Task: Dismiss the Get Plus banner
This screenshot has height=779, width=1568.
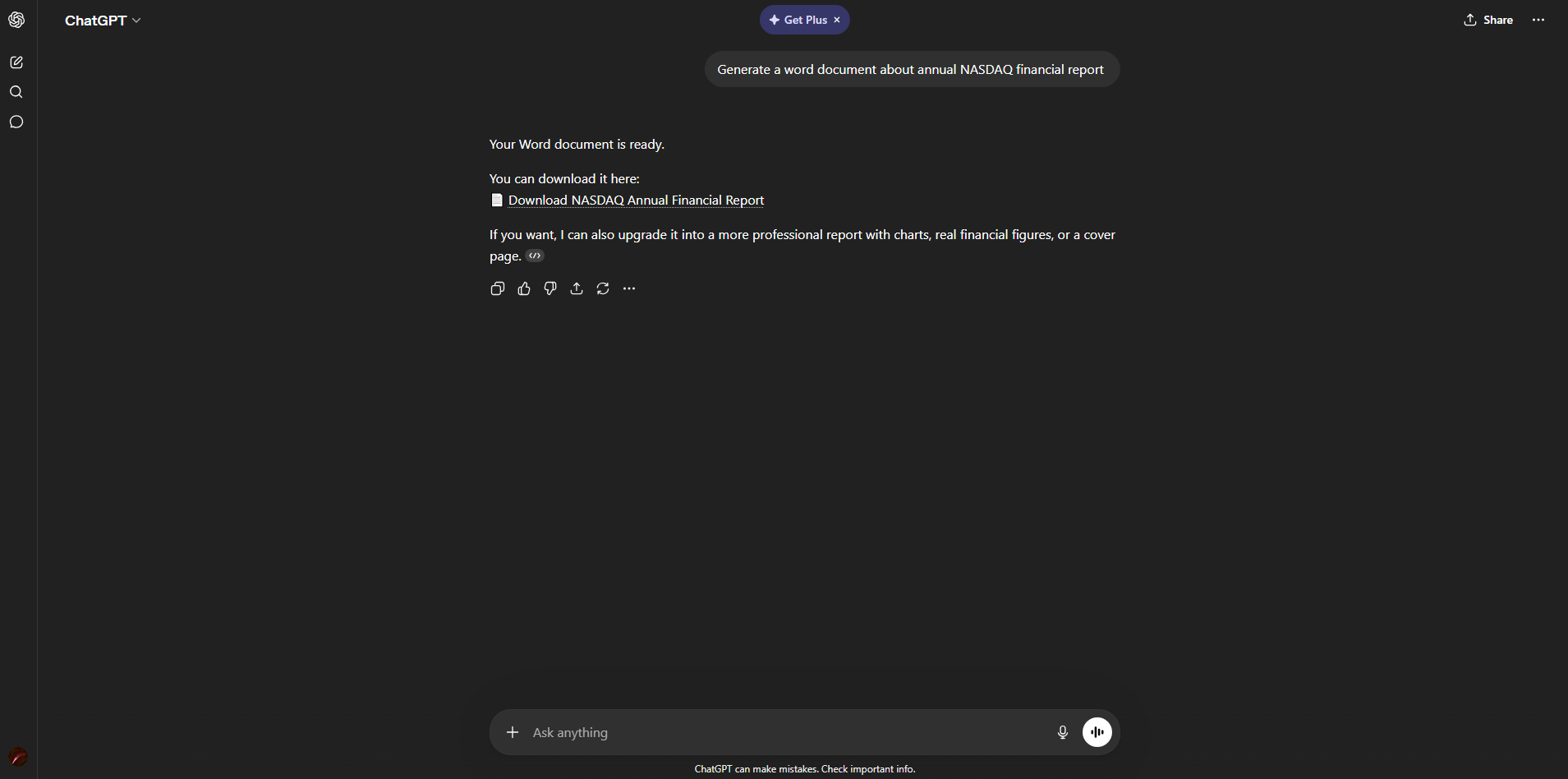Action: [x=837, y=20]
